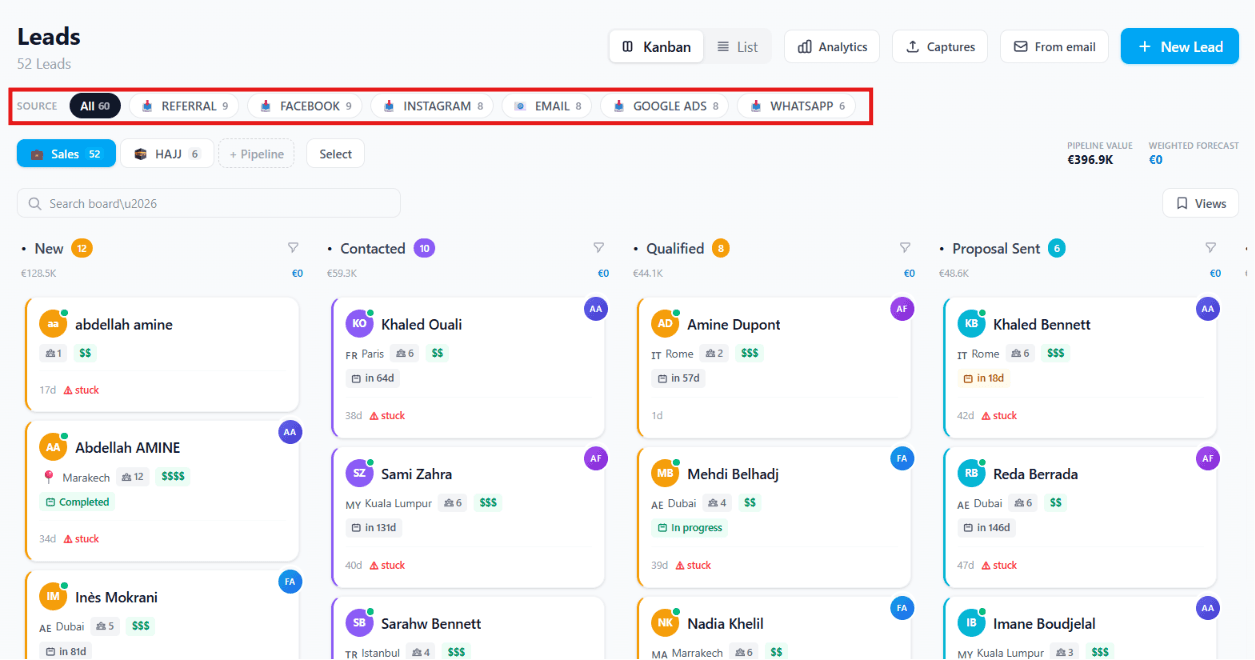Image resolution: width=1255 pixels, height=660 pixels.
Task: Click the stuck warning on Khaled Ouali card
Action: point(387,416)
